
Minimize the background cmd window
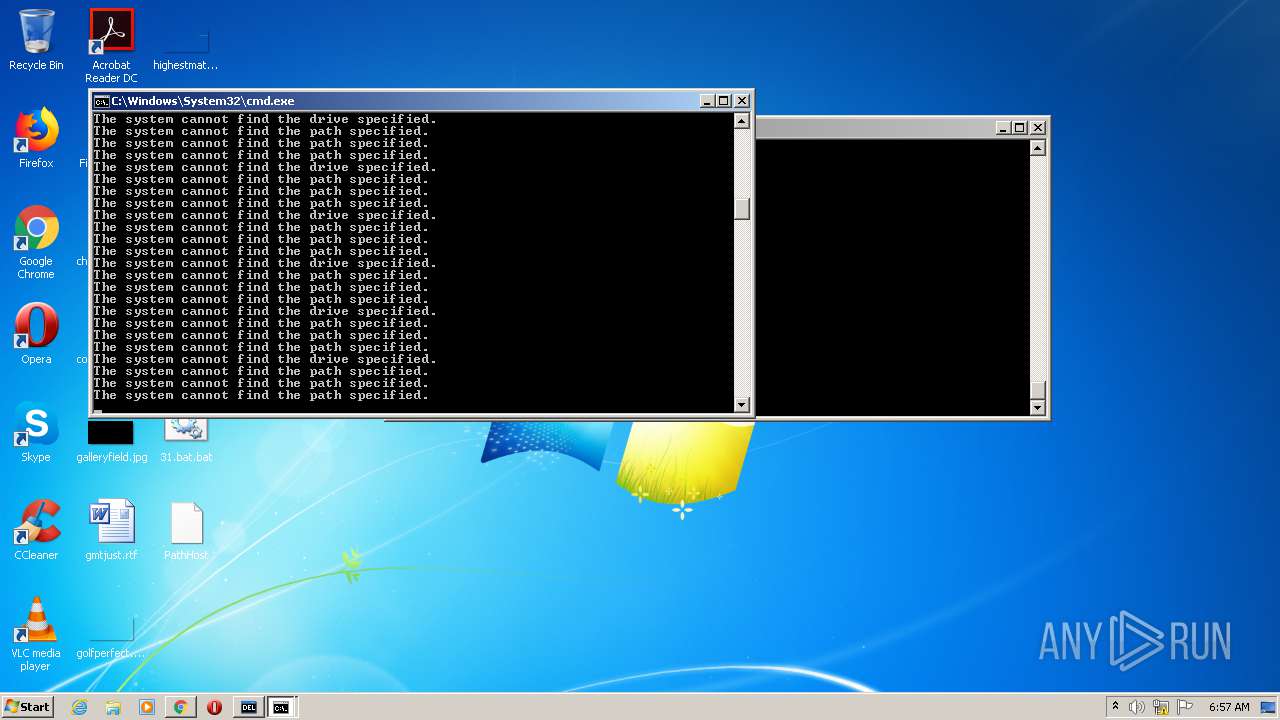(x=1003, y=128)
